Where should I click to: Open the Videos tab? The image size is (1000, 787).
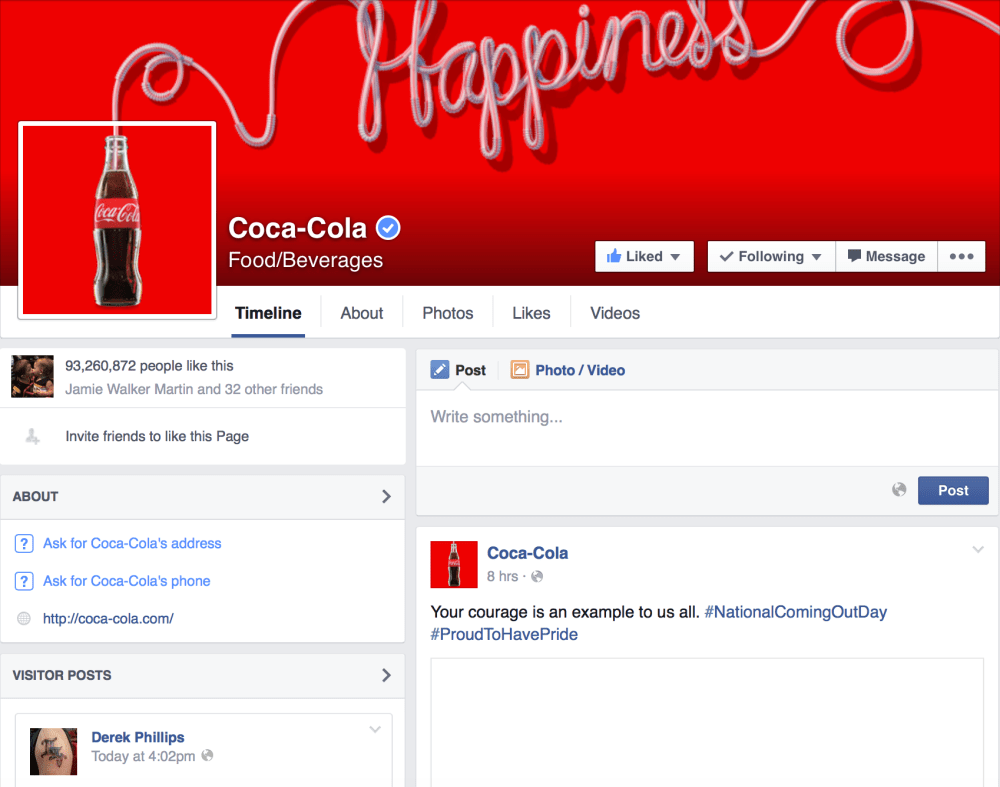614,313
